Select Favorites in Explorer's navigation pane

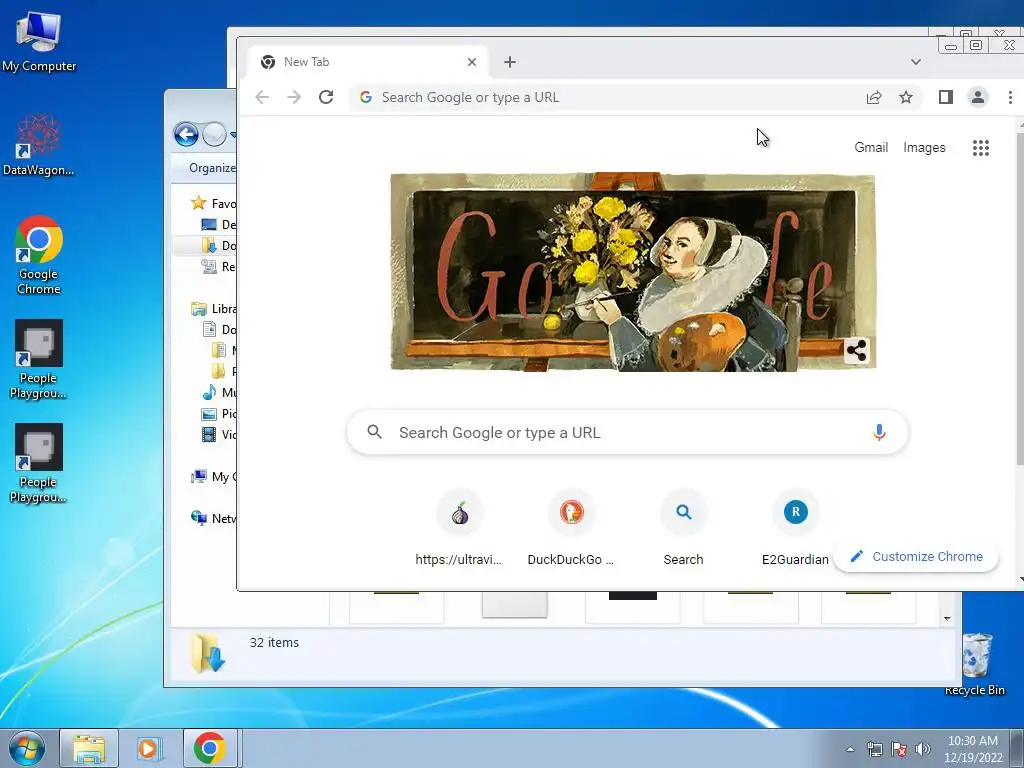point(214,203)
